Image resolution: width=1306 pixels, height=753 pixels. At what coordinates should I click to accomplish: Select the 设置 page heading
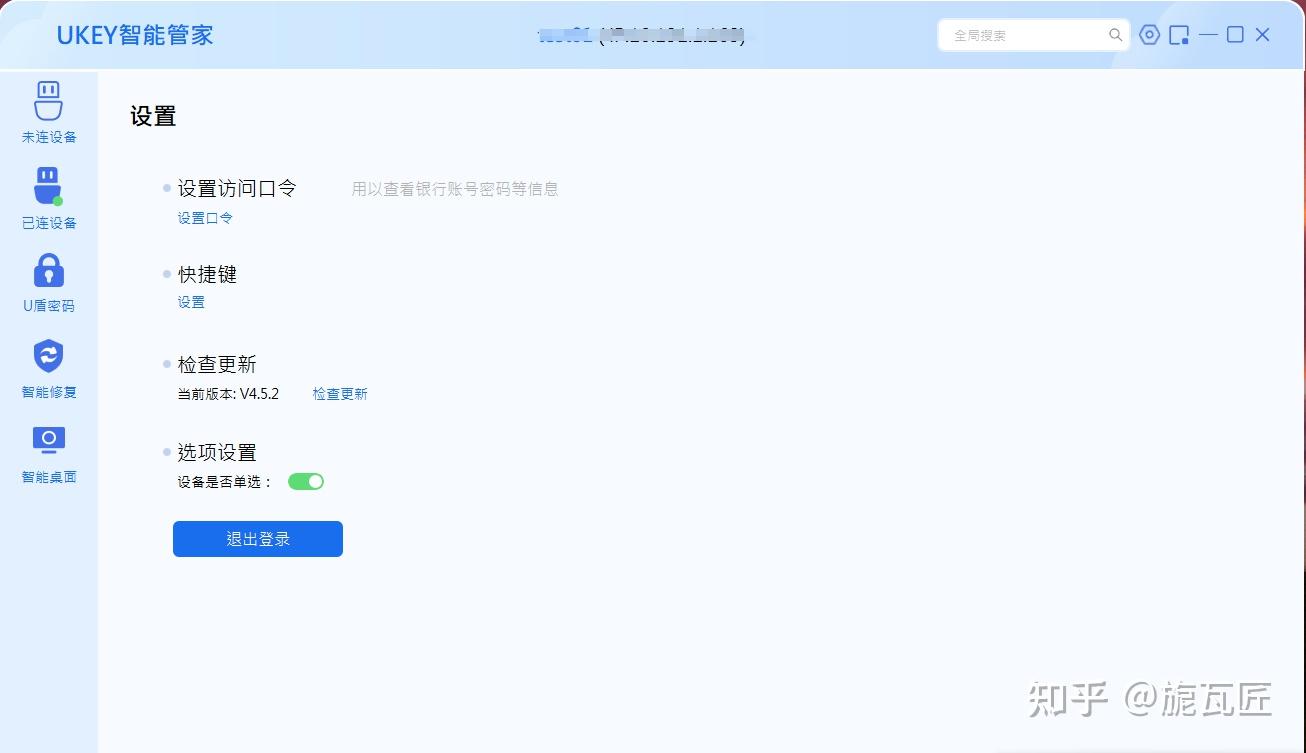click(151, 116)
